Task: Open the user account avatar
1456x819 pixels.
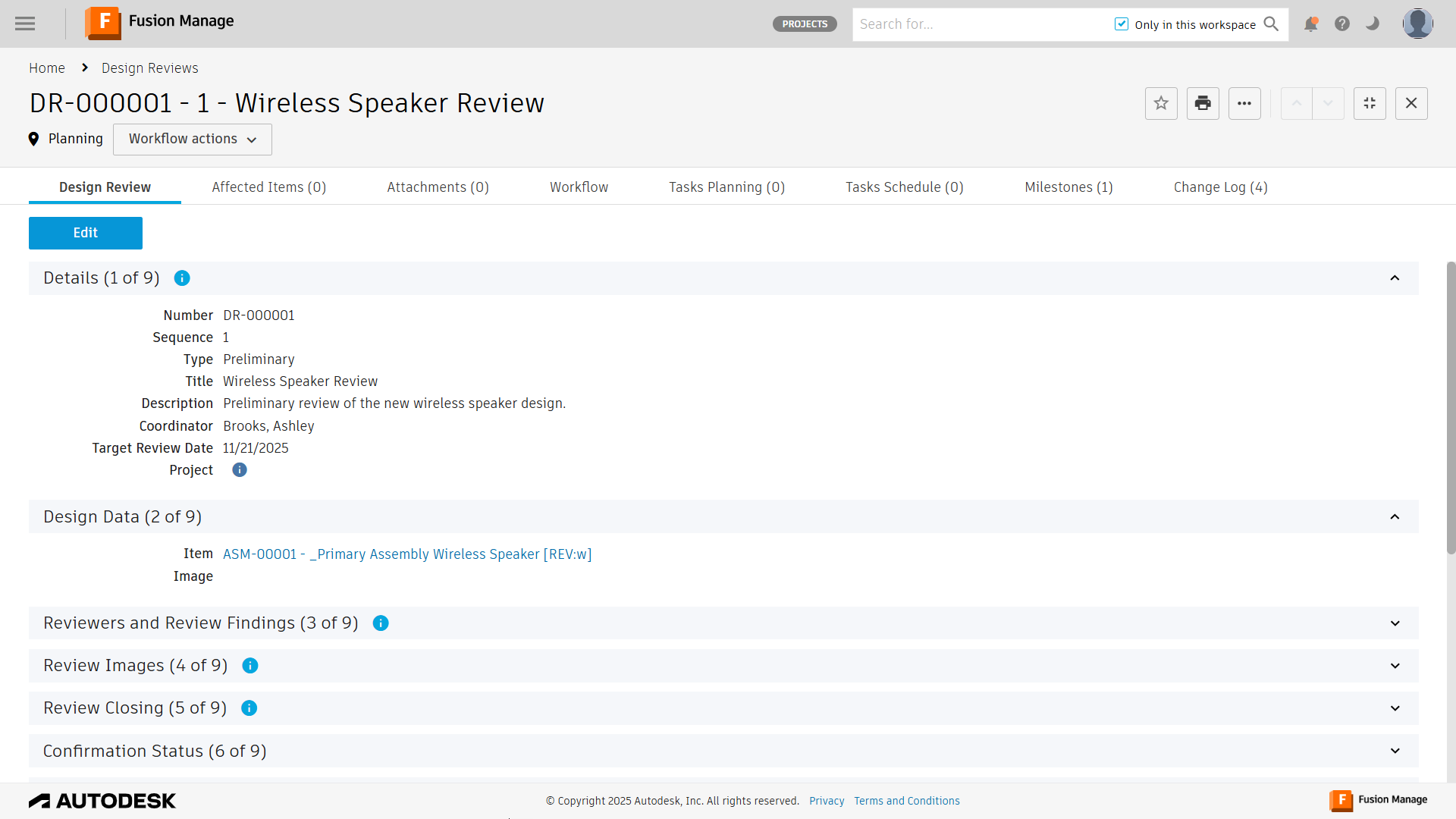Action: pyautogui.click(x=1418, y=24)
